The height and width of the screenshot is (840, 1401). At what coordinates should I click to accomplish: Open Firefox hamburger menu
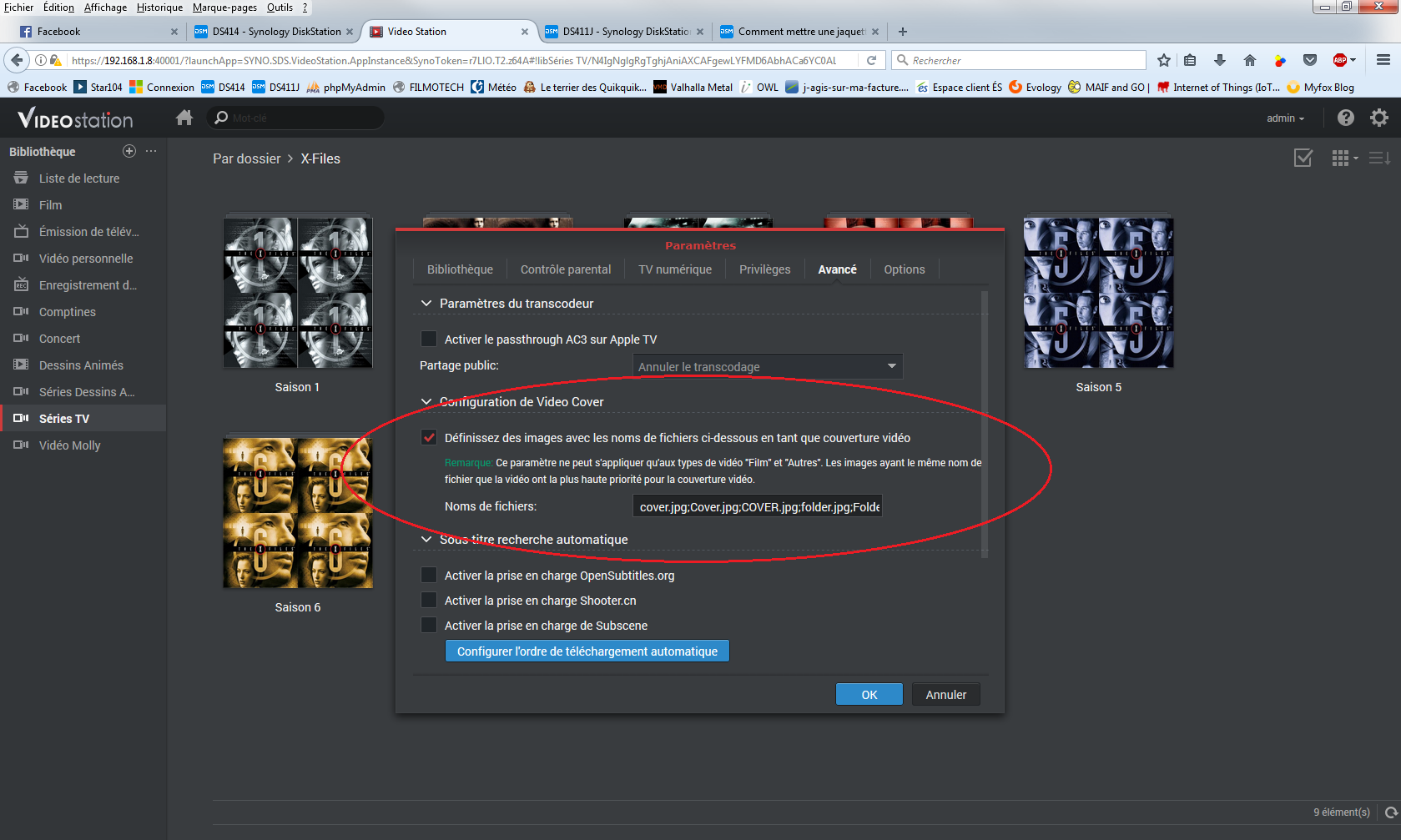point(1383,60)
